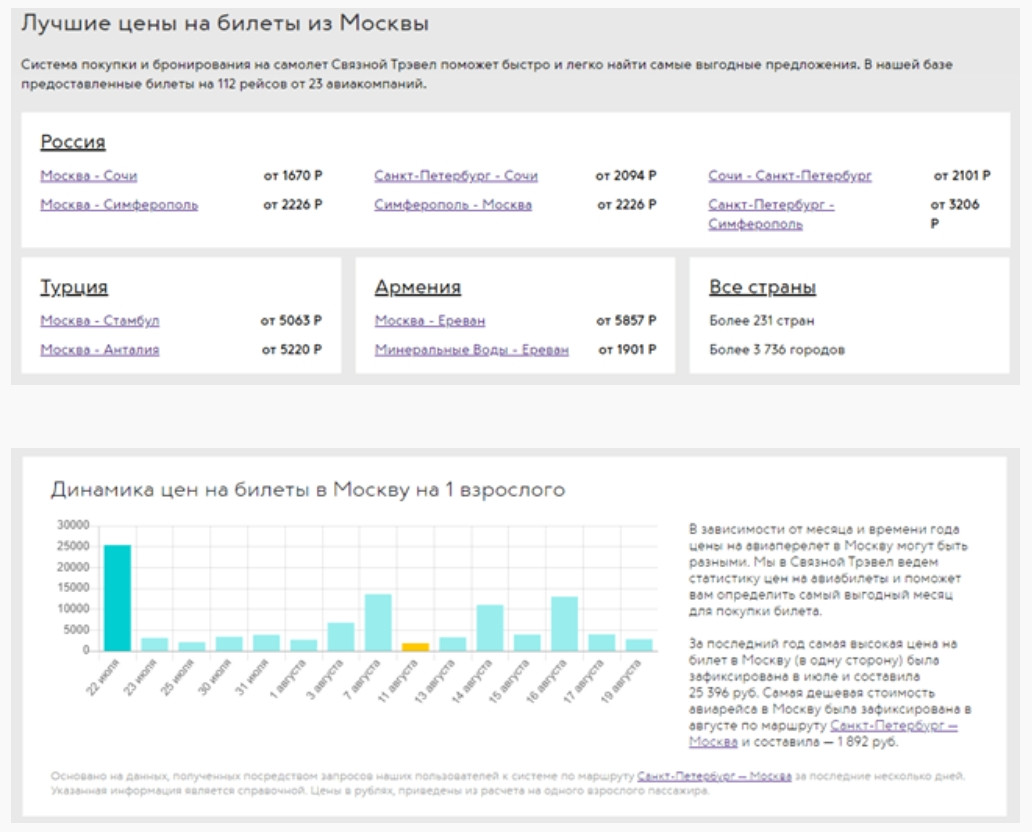Click Санкт-Петербург — Москва link in the footnote
Screen dimensions: 1032x832
(x=714, y=776)
